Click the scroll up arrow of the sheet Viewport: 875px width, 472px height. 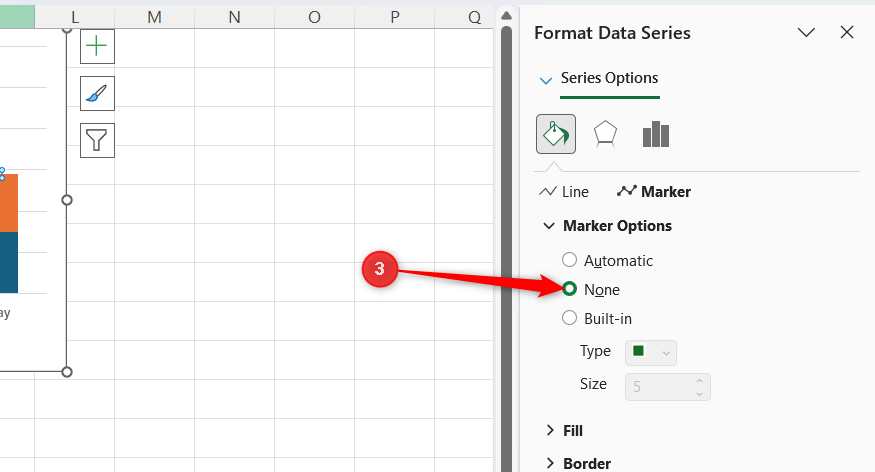506,16
